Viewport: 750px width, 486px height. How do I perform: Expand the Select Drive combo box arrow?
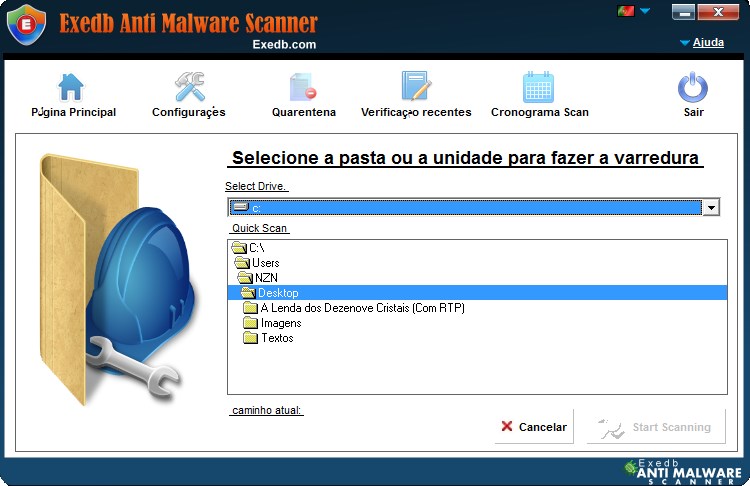click(711, 208)
